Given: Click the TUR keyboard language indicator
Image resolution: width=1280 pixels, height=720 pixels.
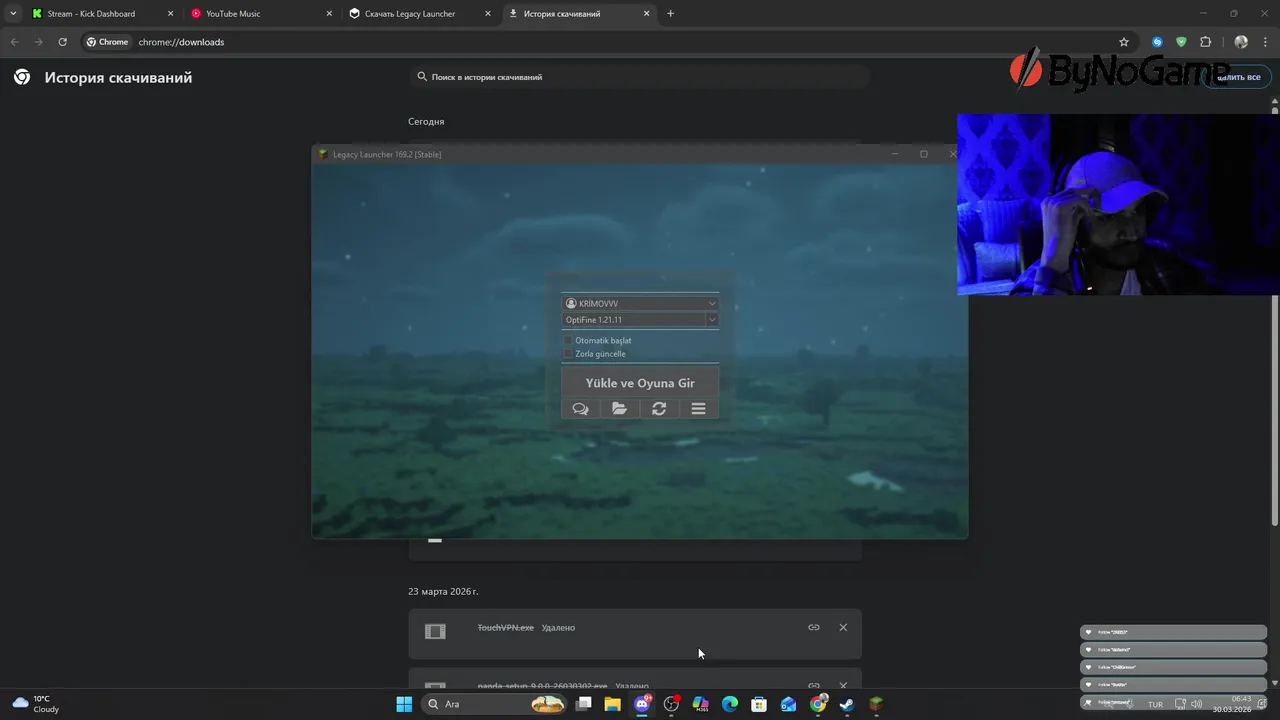Looking at the screenshot, I should pos(1155,704).
